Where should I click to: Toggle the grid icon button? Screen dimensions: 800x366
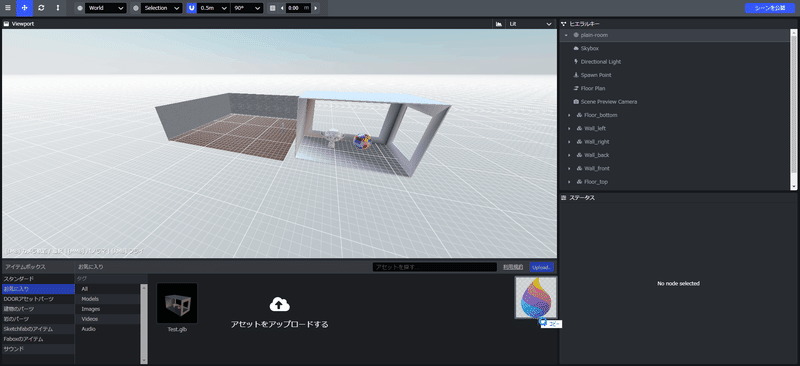pos(272,8)
